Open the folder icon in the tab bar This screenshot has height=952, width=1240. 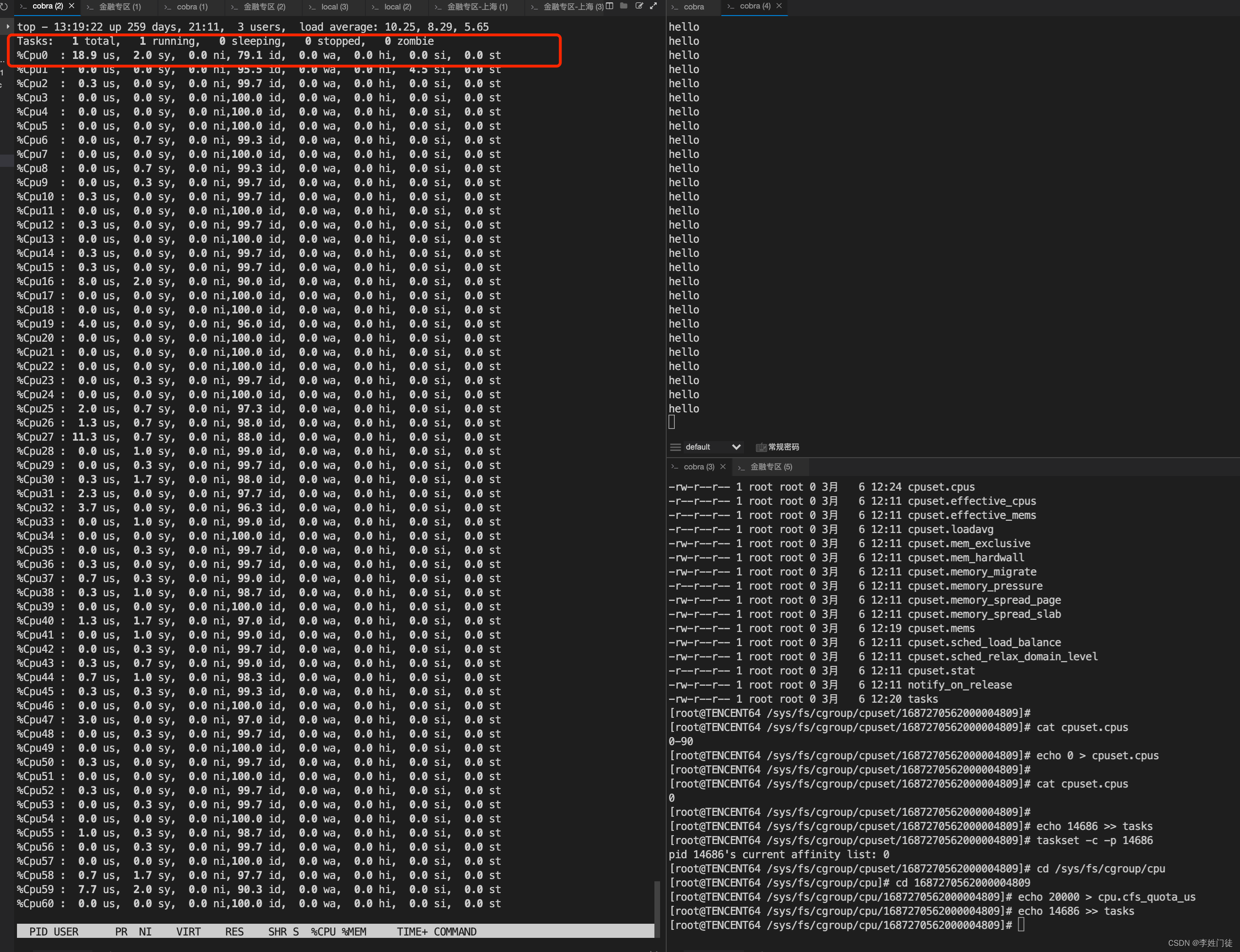tap(624, 6)
